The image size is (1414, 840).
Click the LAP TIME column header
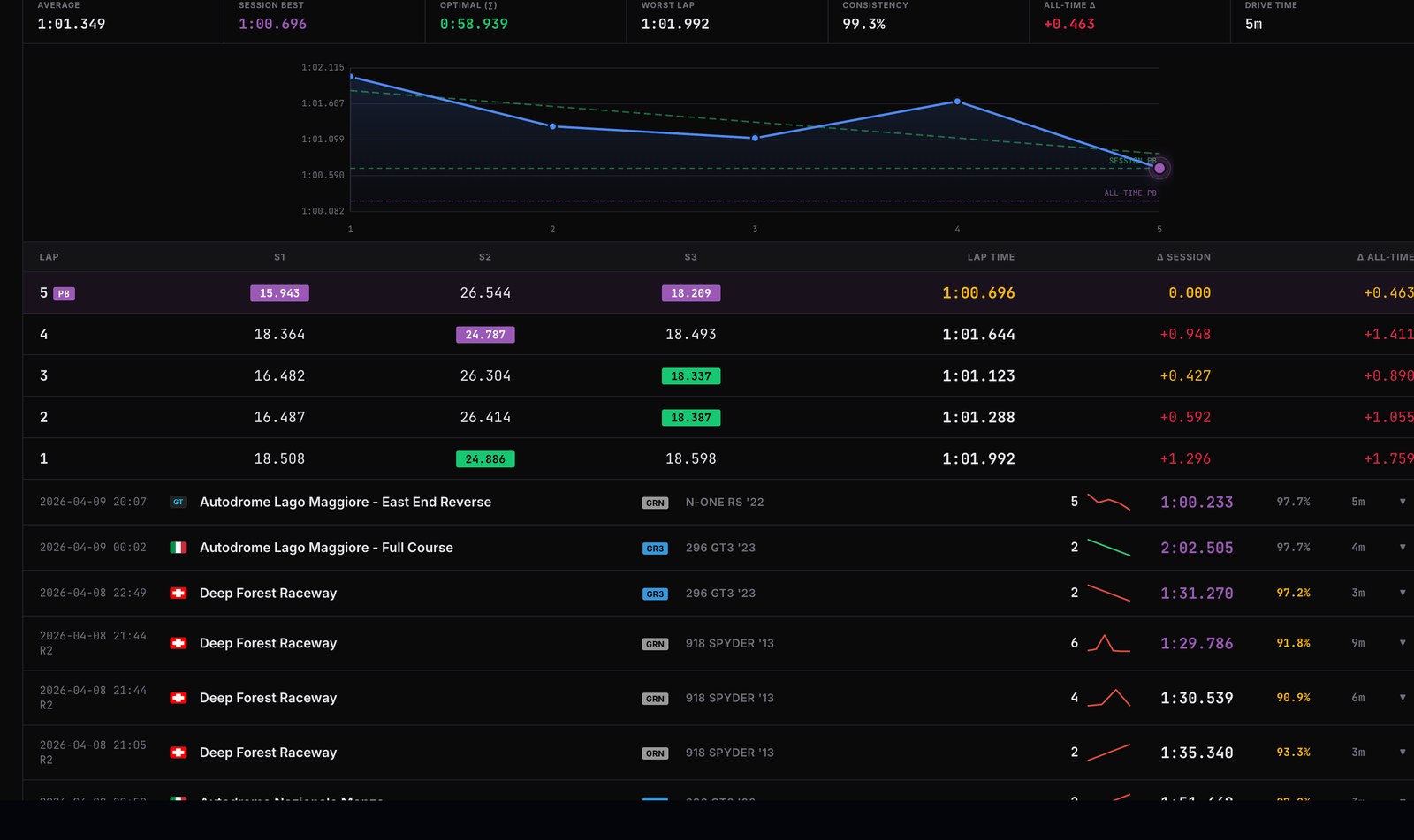pos(991,257)
